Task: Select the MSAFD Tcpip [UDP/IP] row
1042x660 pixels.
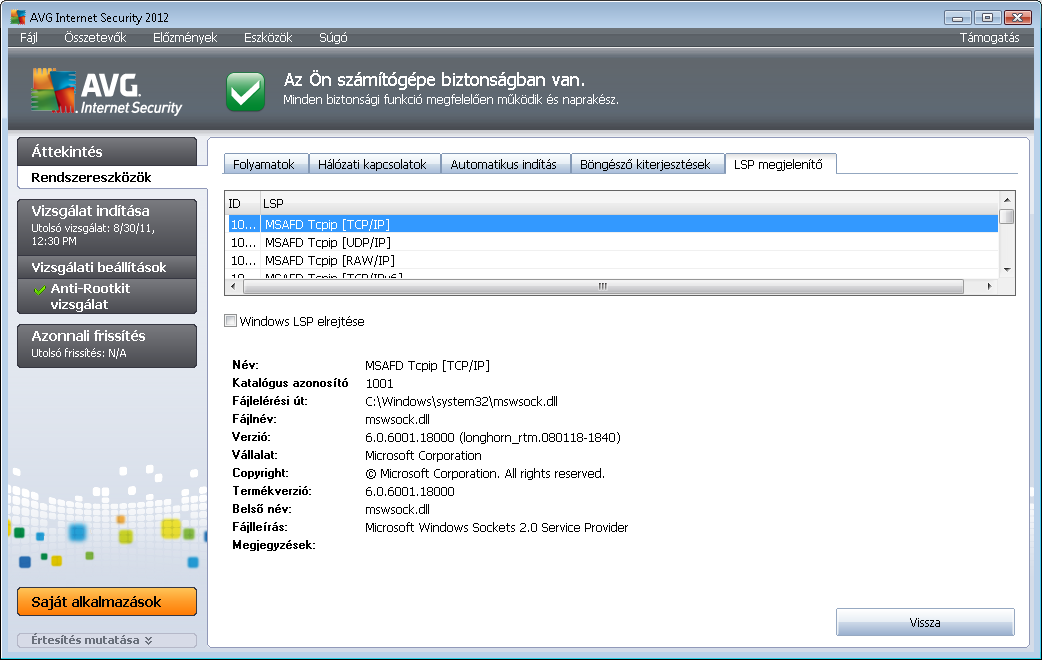Action: click(613, 243)
